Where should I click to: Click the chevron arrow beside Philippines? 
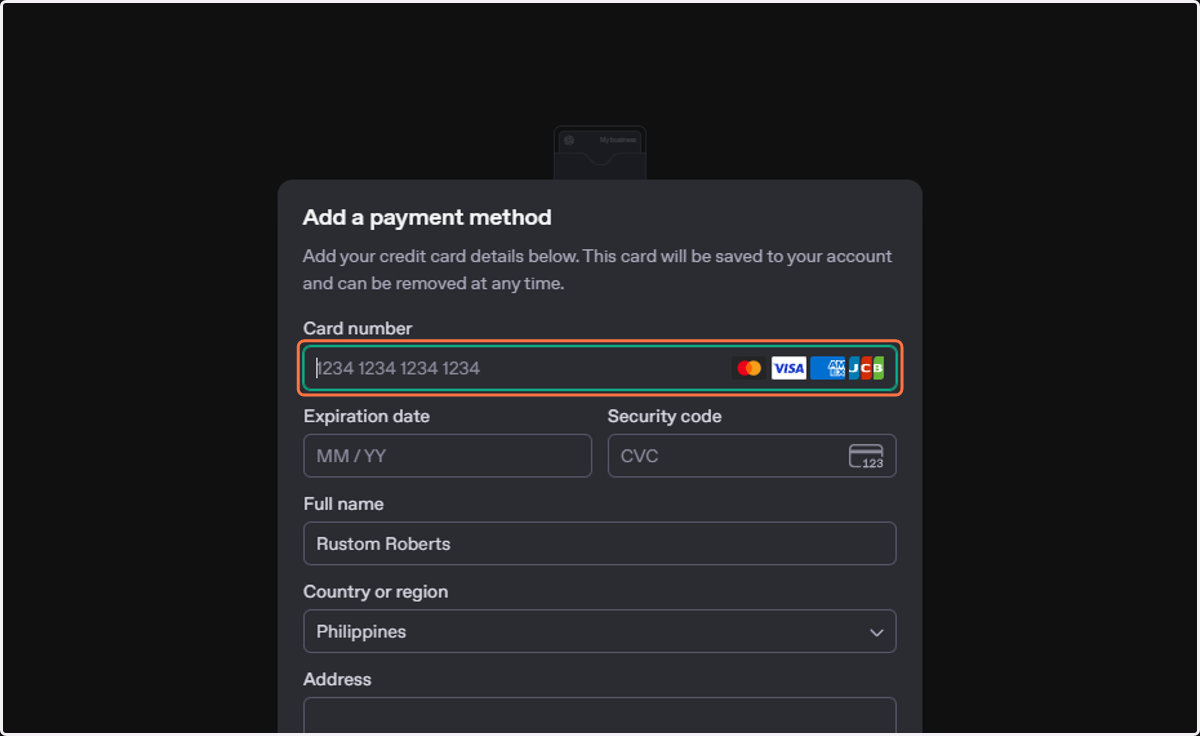[x=876, y=633]
